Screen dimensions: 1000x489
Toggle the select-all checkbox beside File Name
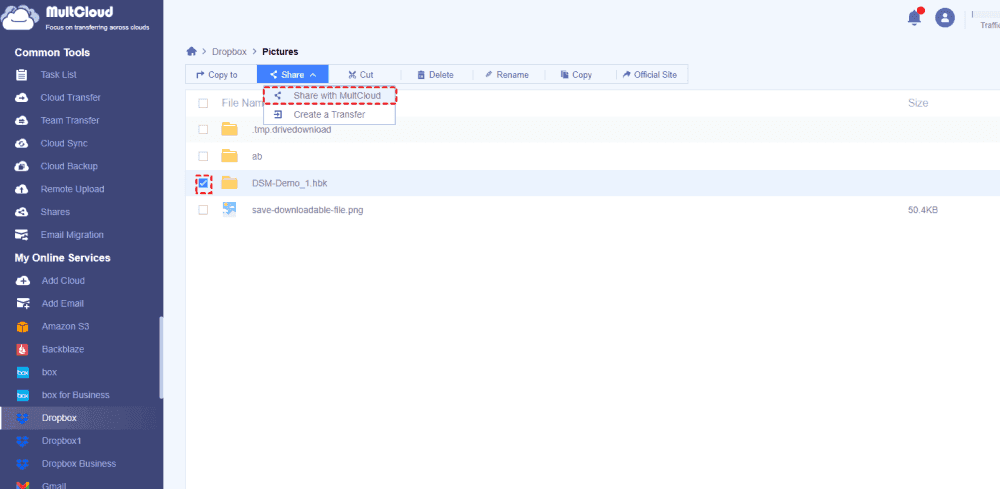[x=203, y=103]
